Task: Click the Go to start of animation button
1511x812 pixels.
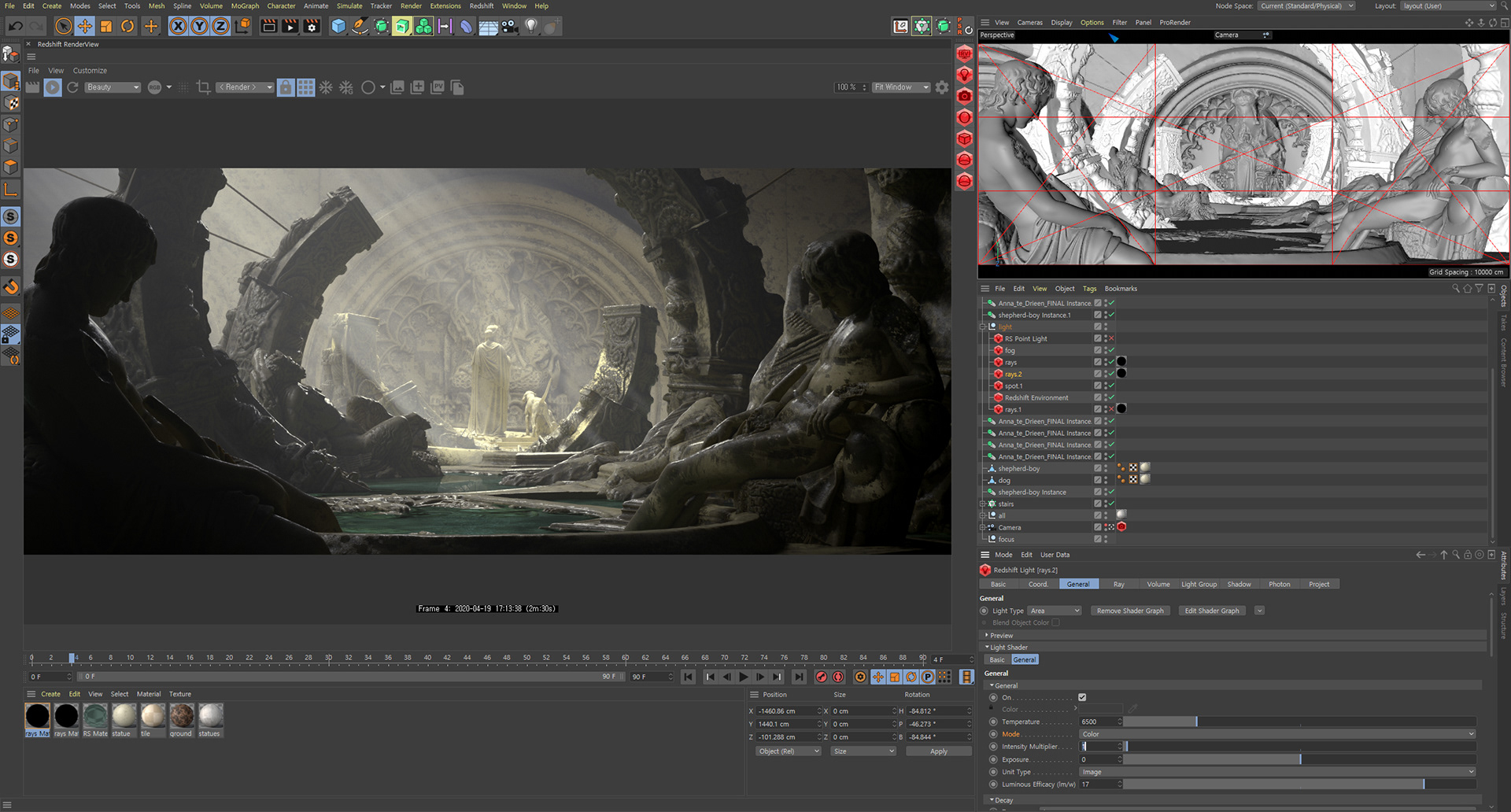Action: point(689,677)
